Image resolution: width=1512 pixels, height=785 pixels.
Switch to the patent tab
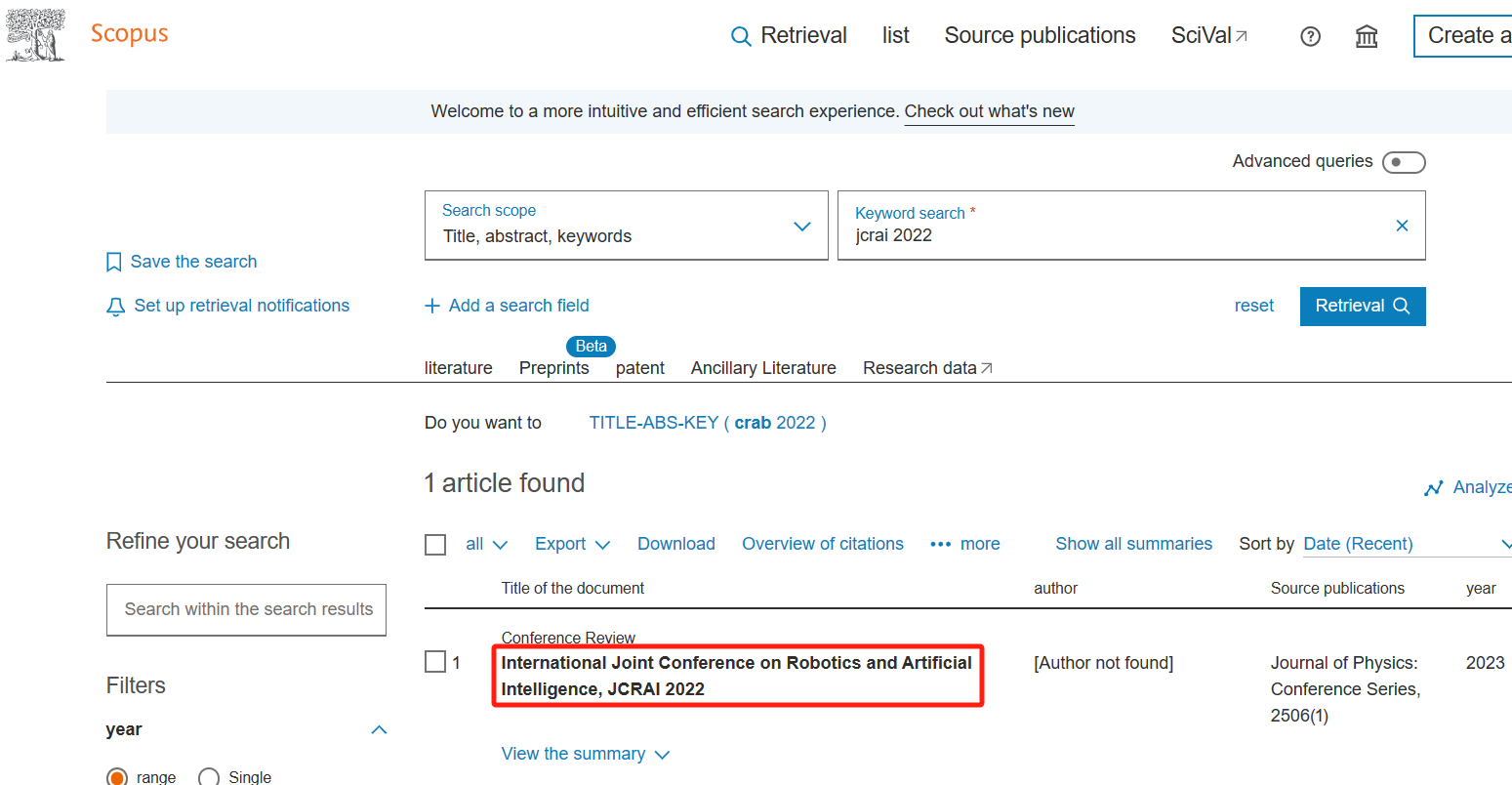(639, 368)
